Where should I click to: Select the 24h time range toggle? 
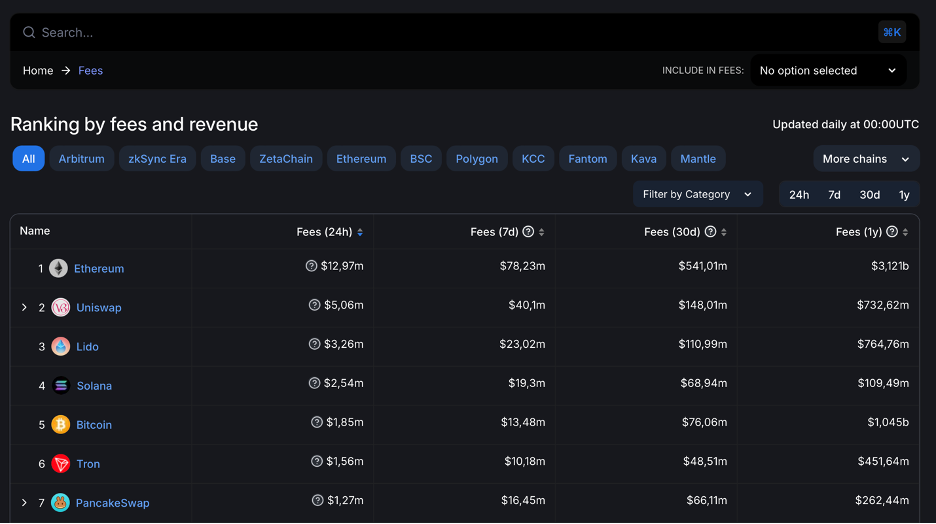coord(799,195)
